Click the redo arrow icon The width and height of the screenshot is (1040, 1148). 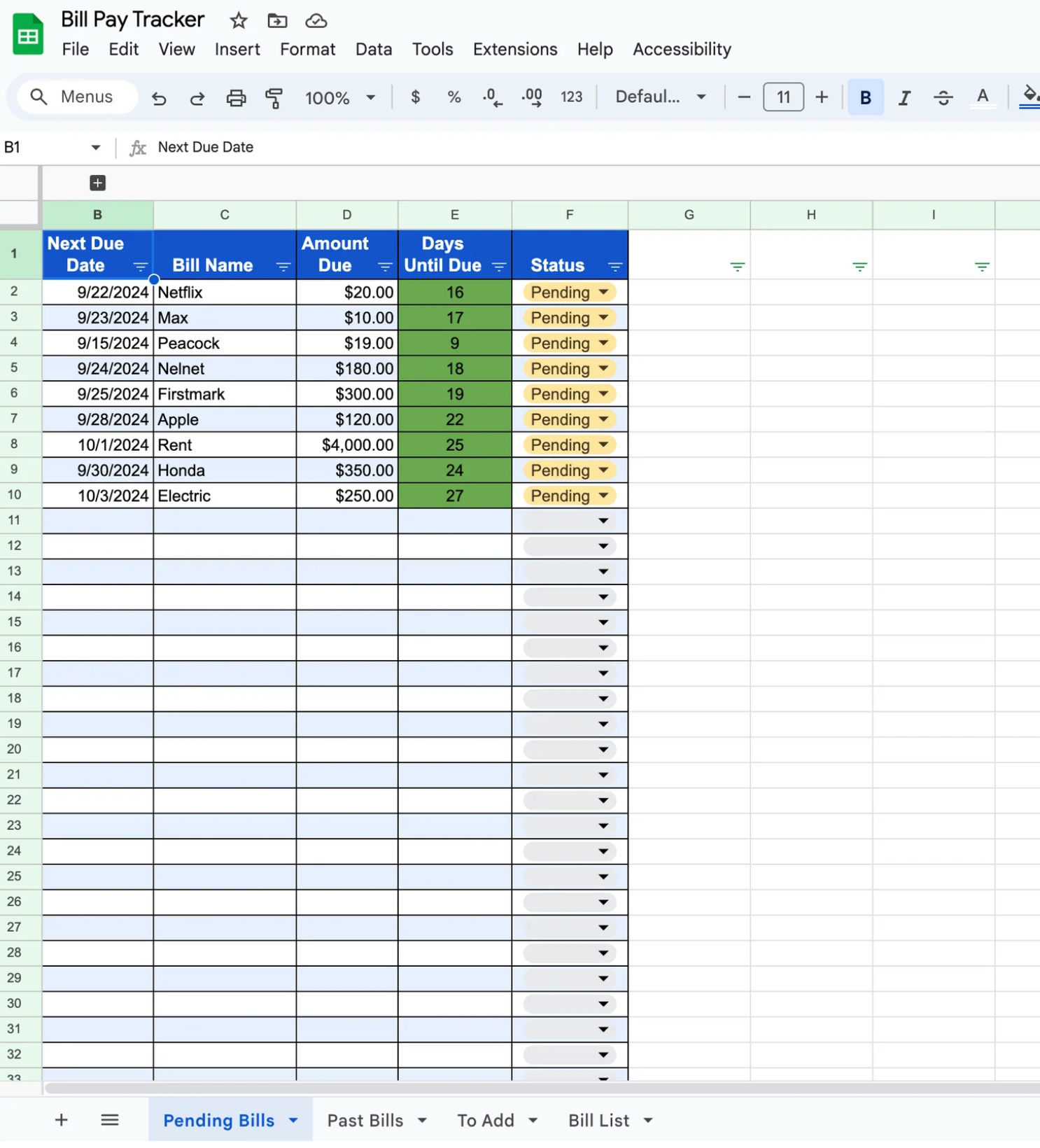click(x=197, y=98)
